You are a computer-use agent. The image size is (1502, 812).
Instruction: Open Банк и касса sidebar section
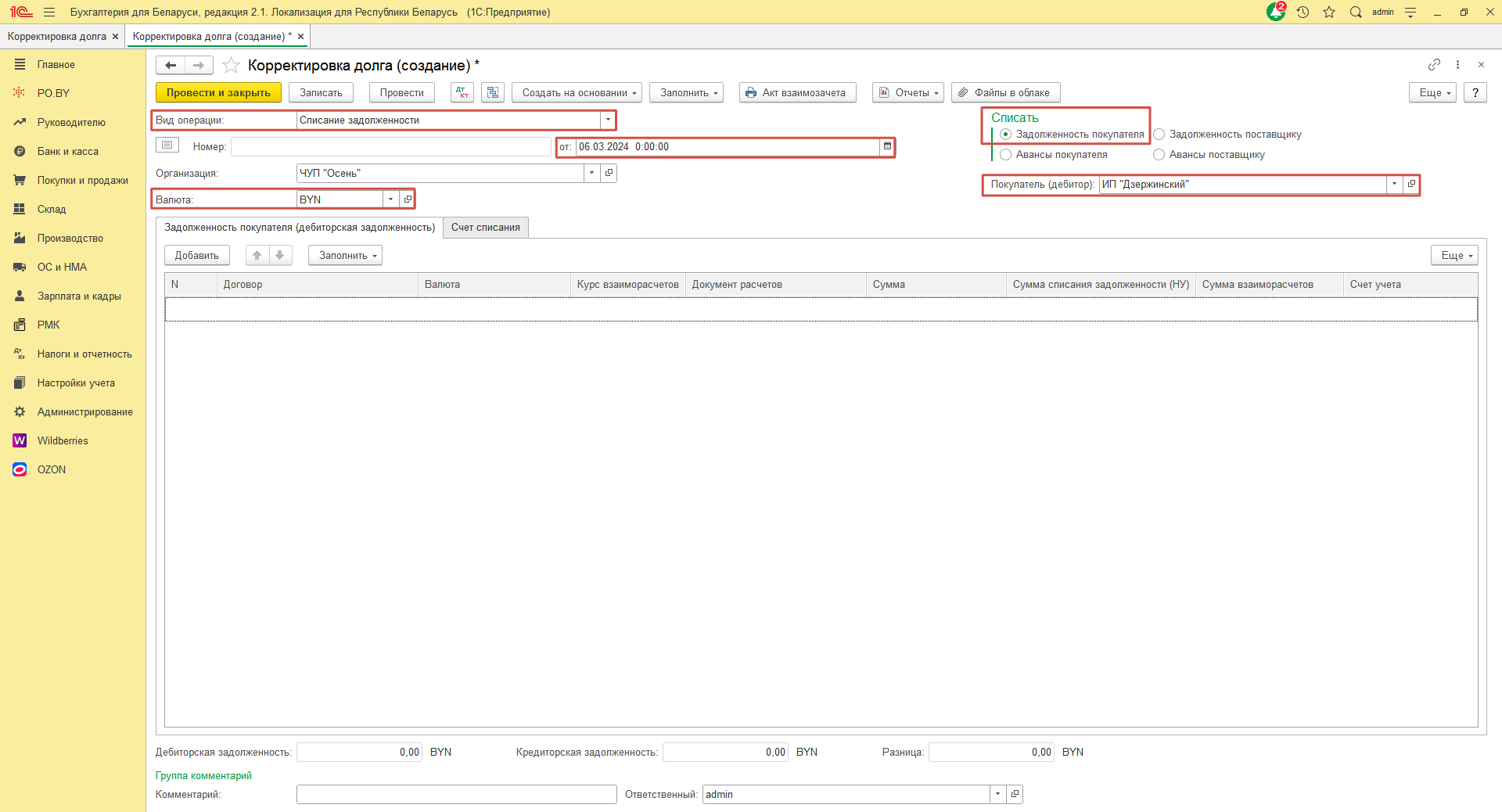tap(68, 151)
